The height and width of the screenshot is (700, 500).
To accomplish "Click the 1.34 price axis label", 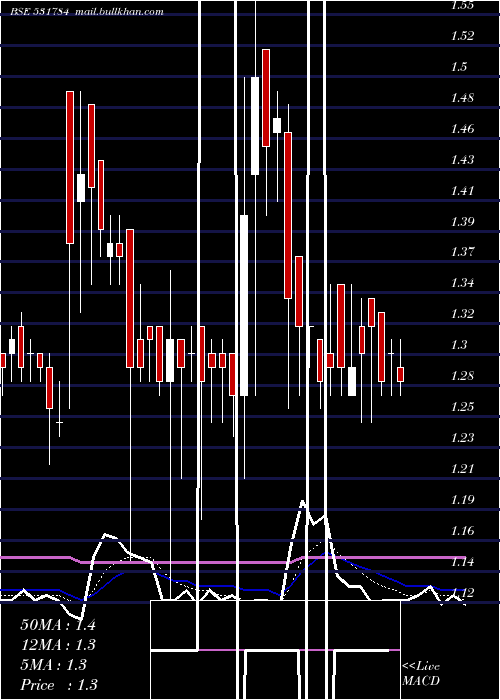I will 462,283.
